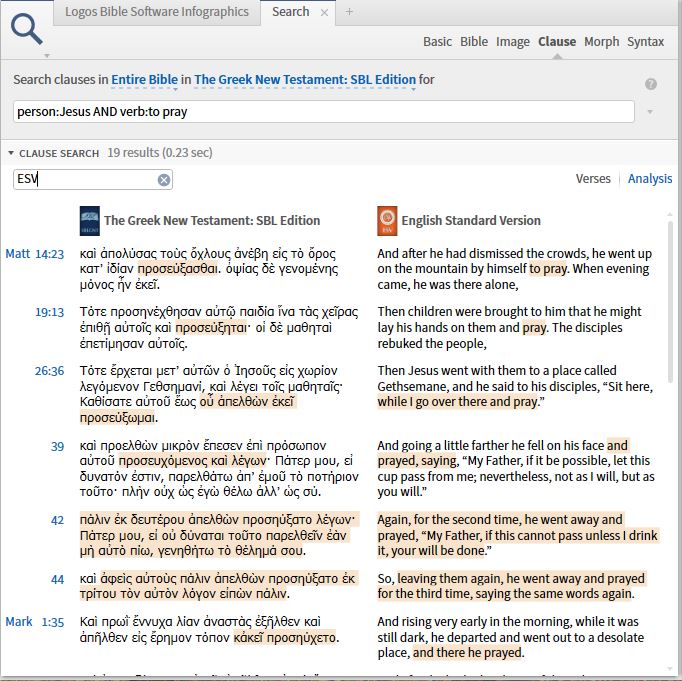The height and width of the screenshot is (681, 682).
Task: Open the verse 39 reference
Action: tap(57, 446)
